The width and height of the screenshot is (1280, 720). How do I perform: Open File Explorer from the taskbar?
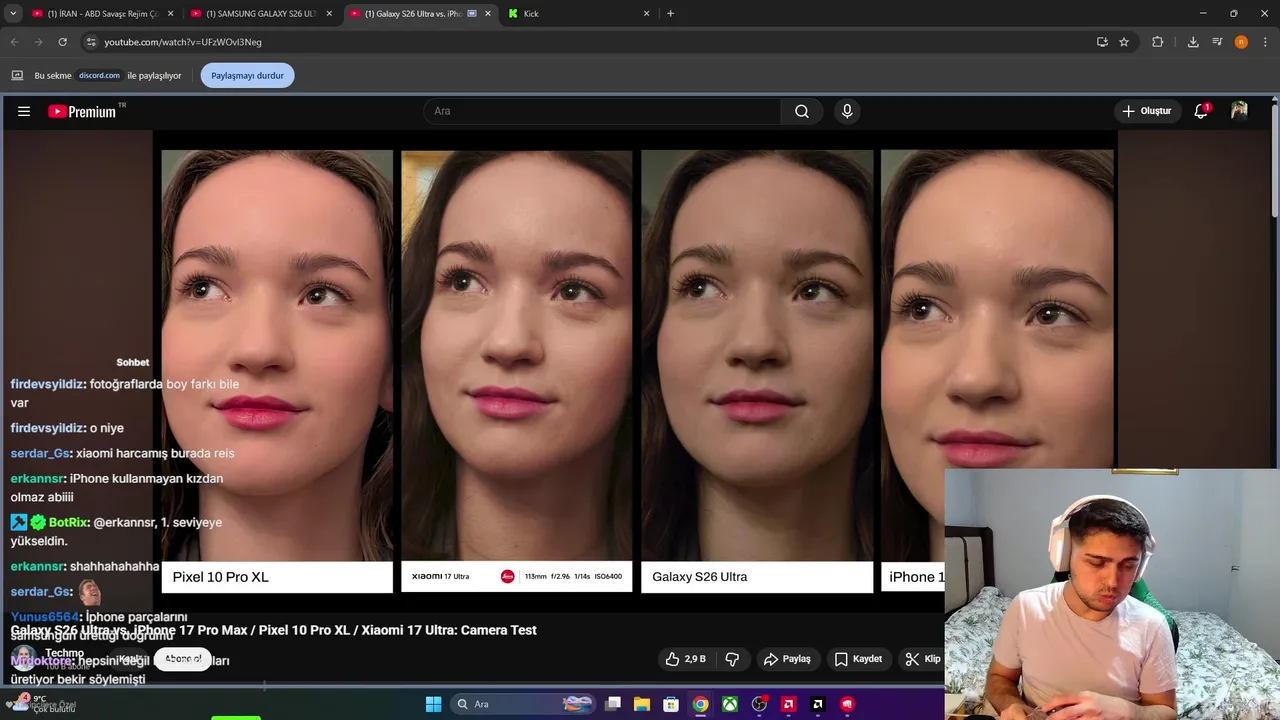coord(642,704)
